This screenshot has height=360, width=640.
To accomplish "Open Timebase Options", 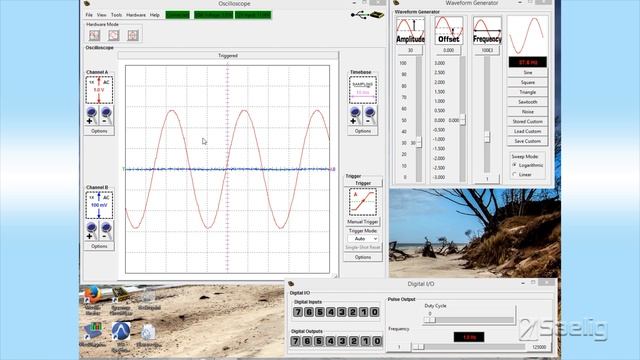I will tap(363, 131).
